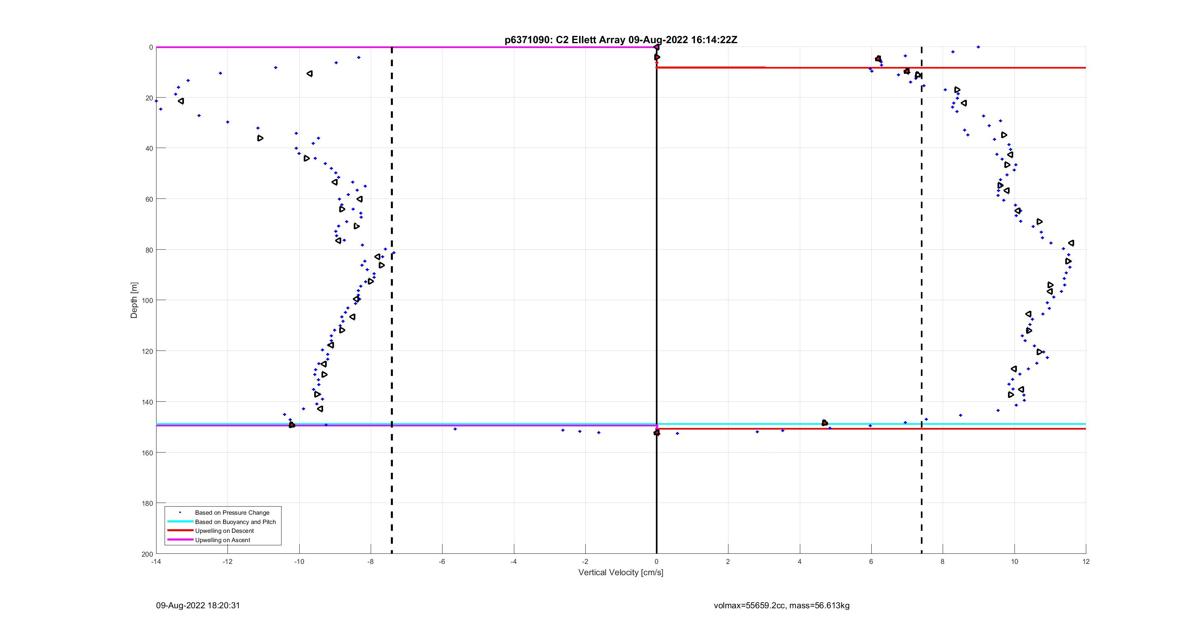Click depth axis tick label 140
This screenshot has height=622, width=1200.
(x=147, y=402)
